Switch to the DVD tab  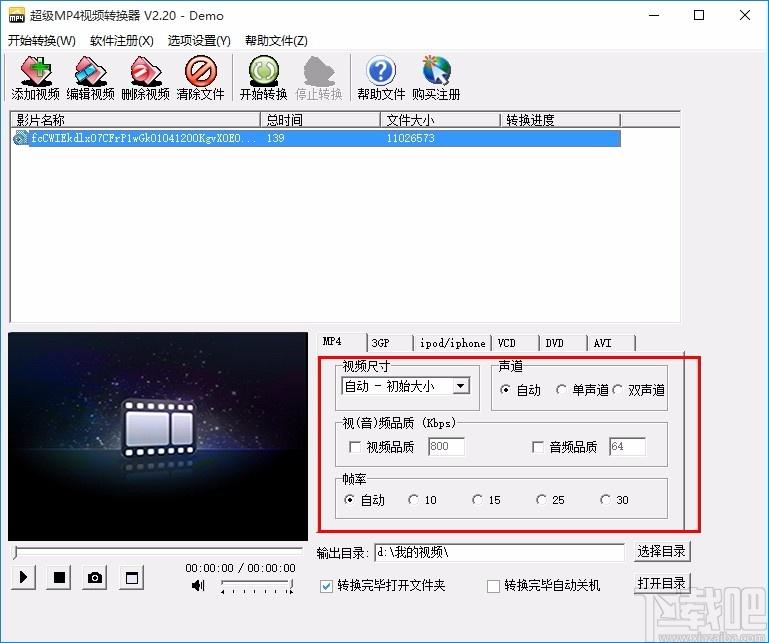click(563, 343)
